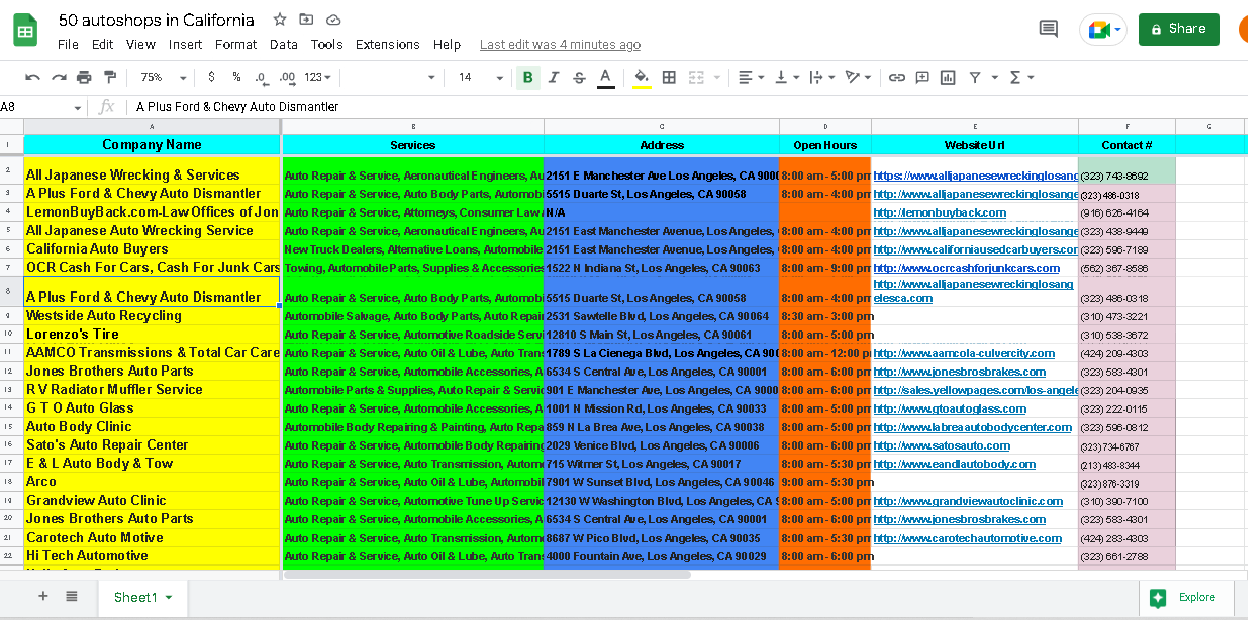Open the Functions sigma dropdown

pos(1021,77)
